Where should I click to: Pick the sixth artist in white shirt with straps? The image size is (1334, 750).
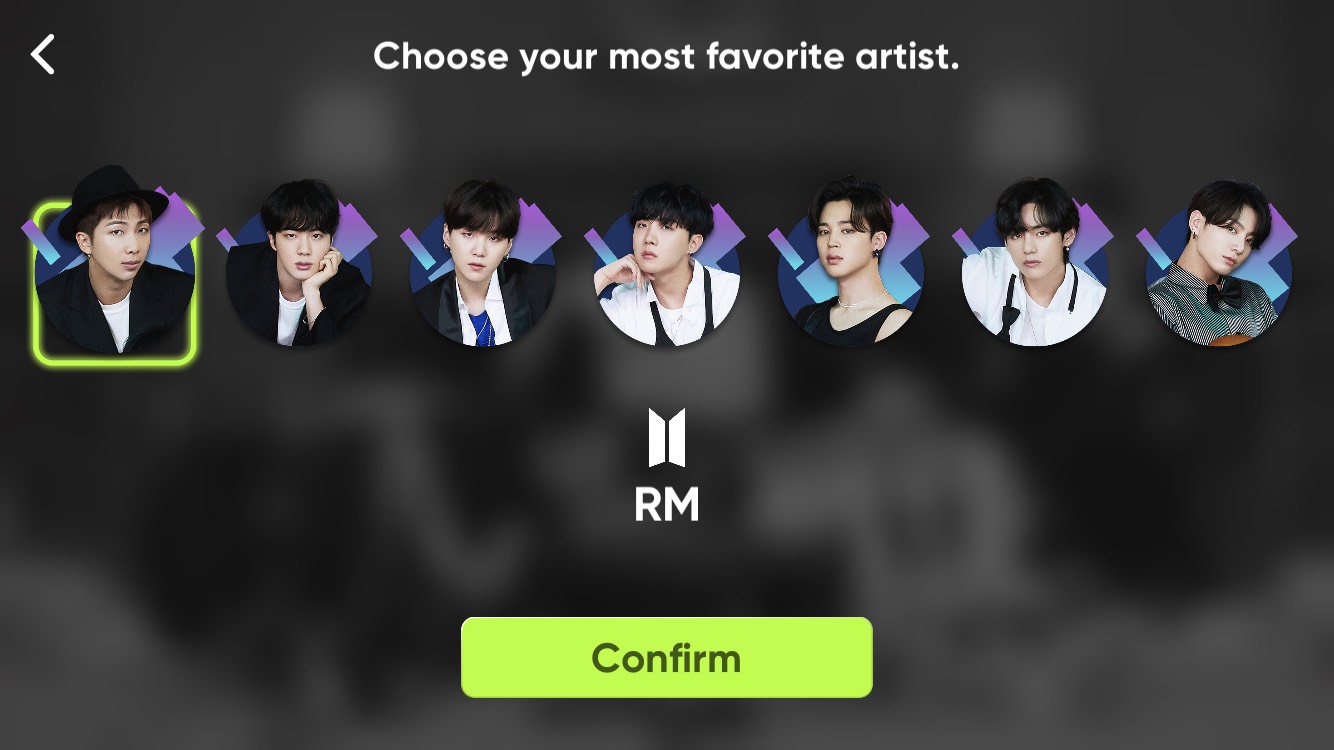point(1035,265)
